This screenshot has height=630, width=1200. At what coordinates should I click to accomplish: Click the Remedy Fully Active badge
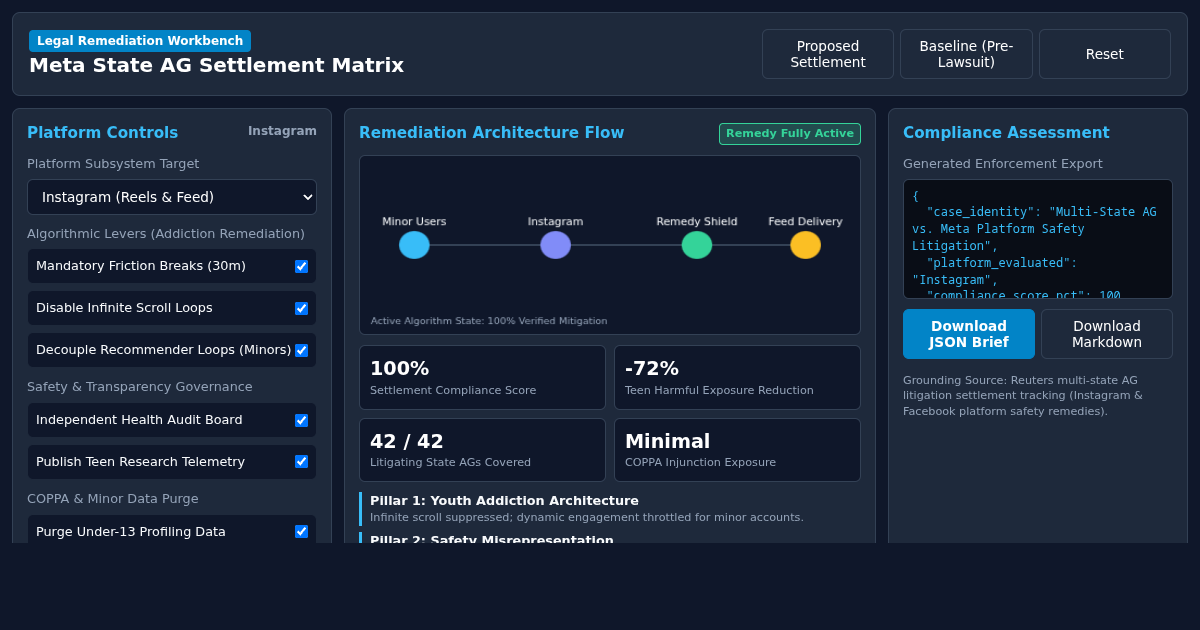click(790, 134)
